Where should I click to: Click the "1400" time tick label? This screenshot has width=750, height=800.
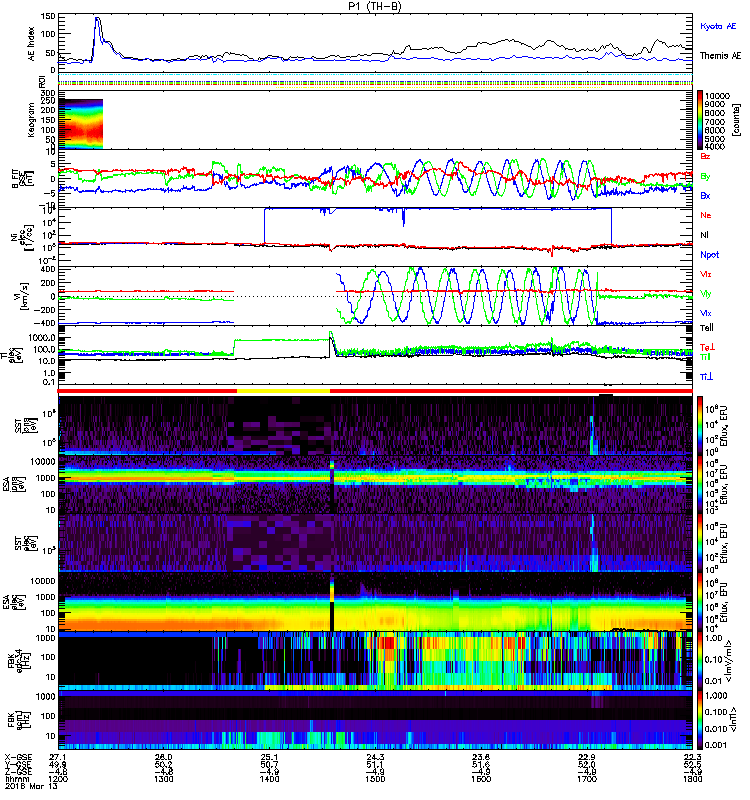(x=269, y=779)
